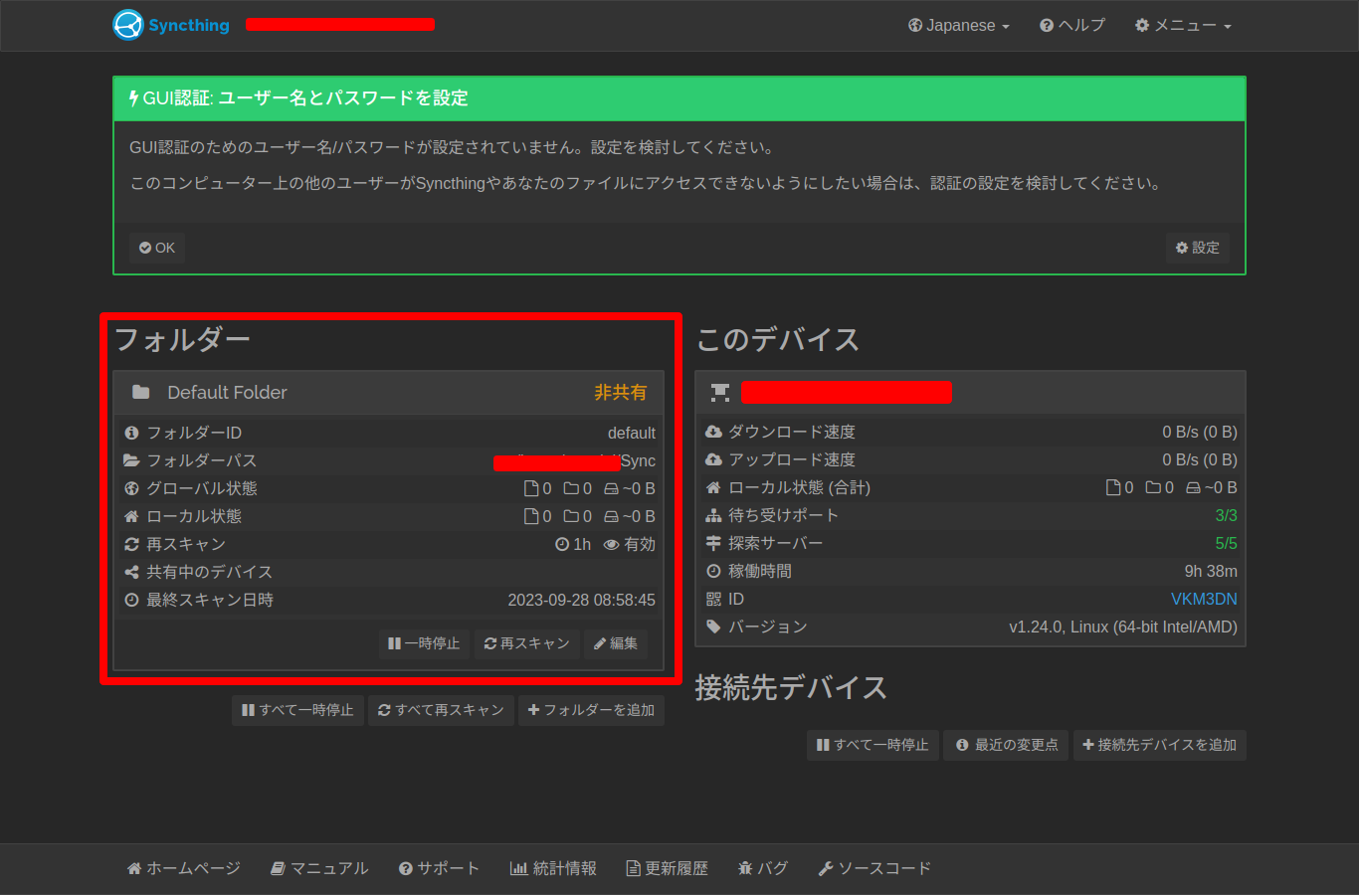This screenshot has width=1359, height=896.
Task: Click the device ID link VKM3DN
Action: click(1203, 599)
